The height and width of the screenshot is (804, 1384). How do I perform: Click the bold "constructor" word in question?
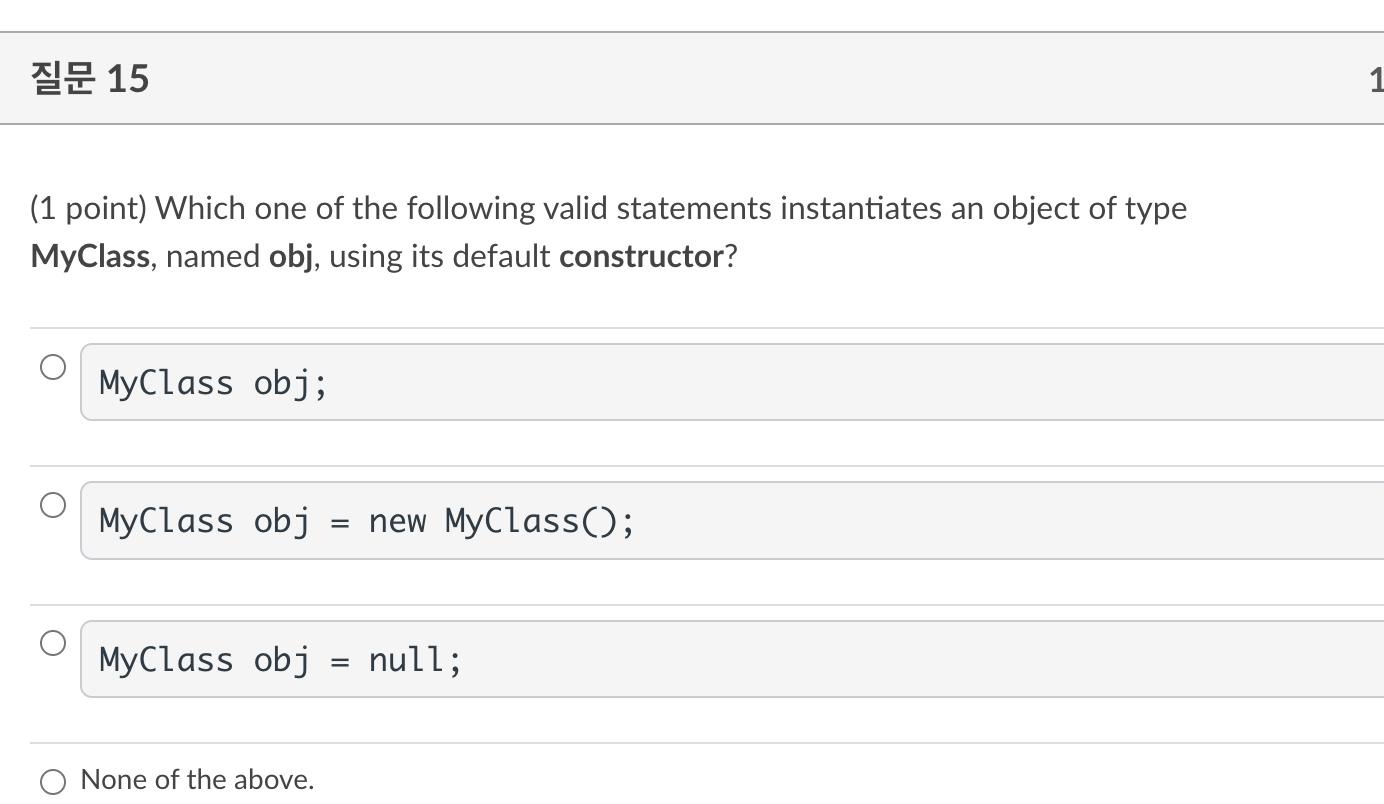(641, 257)
